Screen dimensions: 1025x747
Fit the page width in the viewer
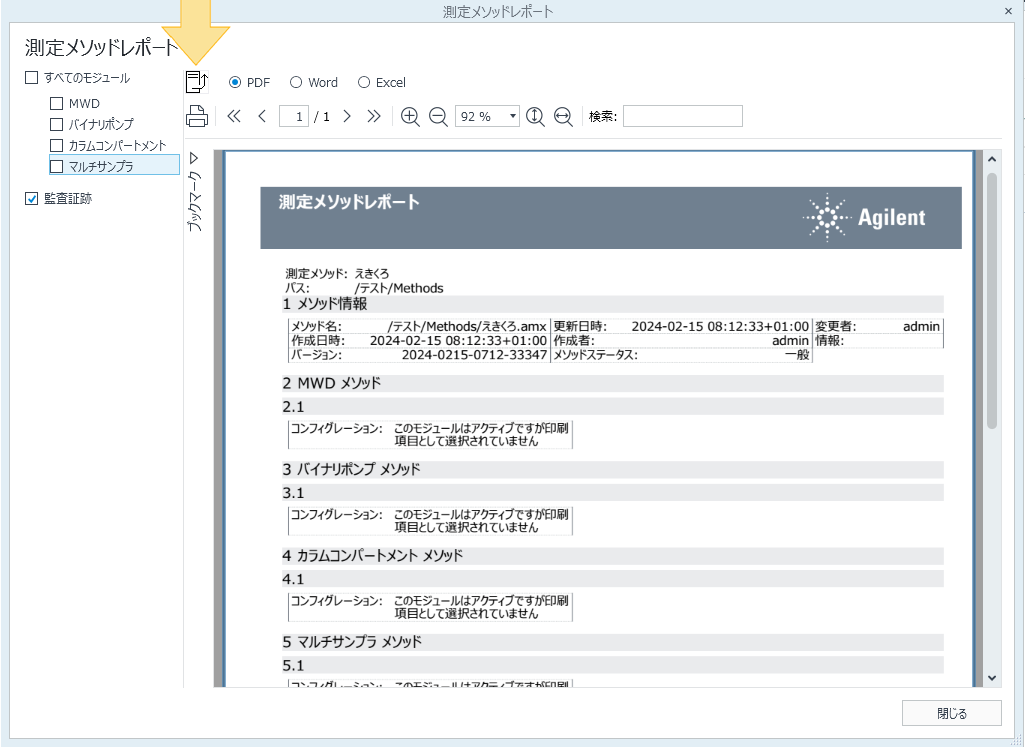(563, 116)
